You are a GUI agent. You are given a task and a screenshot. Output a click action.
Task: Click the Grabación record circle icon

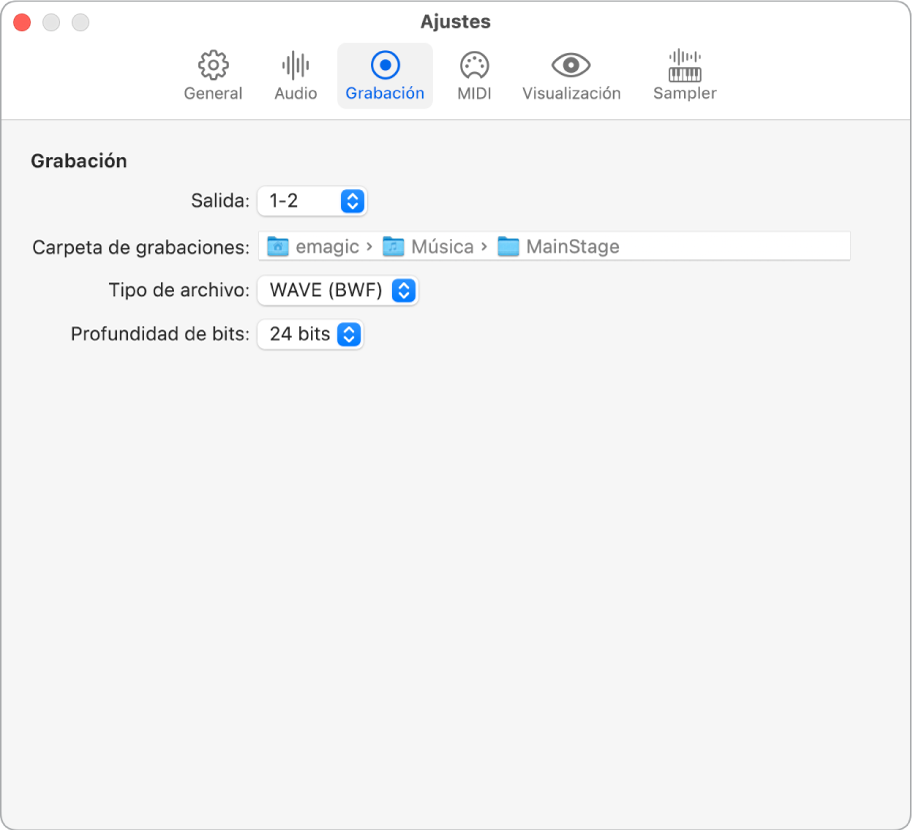click(x=385, y=65)
